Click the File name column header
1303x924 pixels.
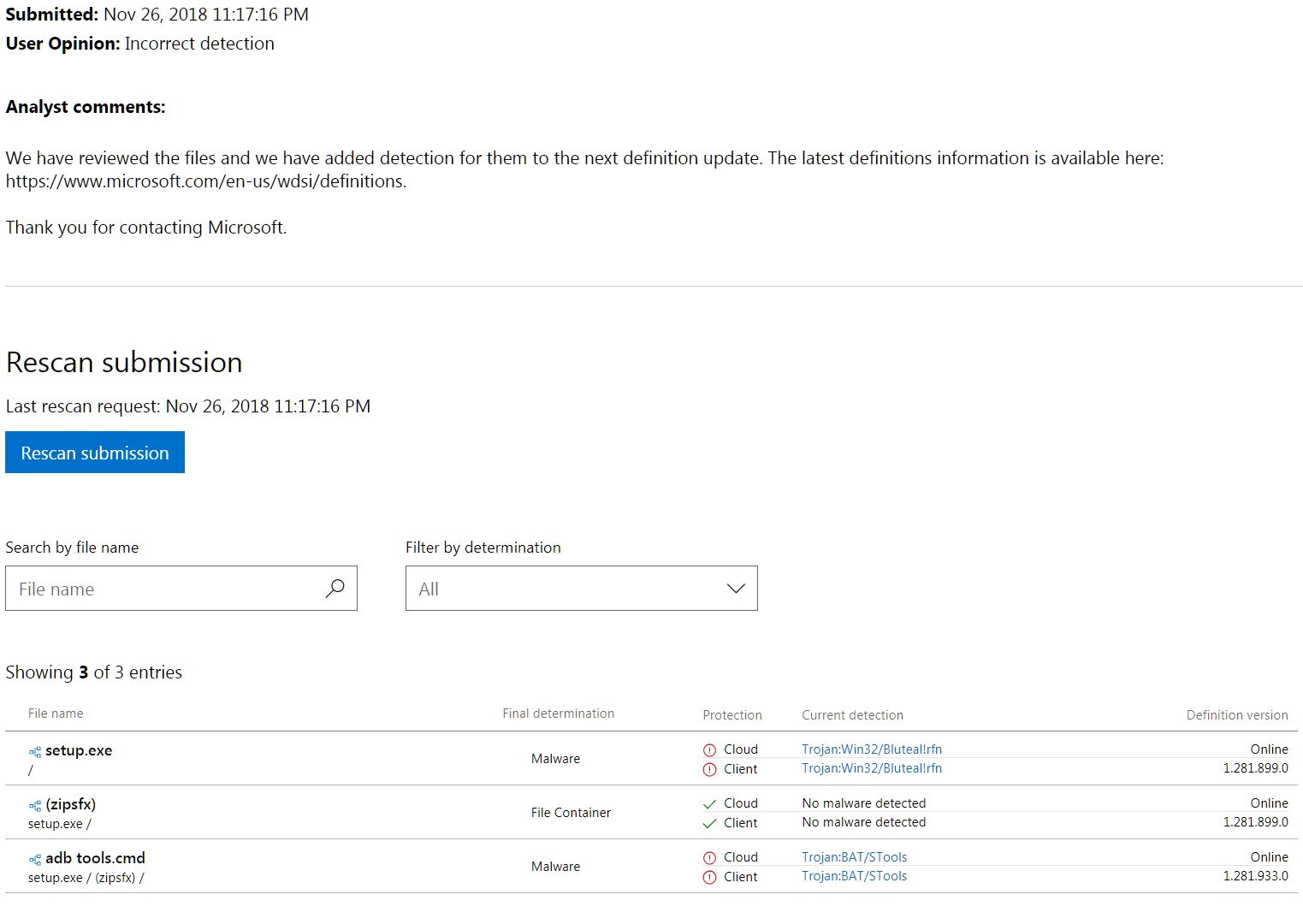56,714
